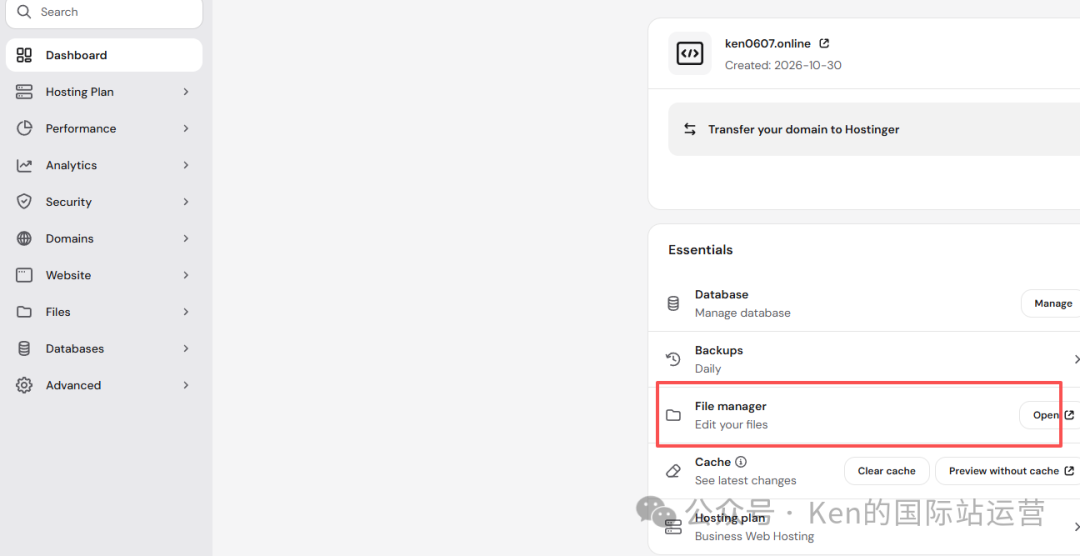Expand the Backups row chevron

(1076, 359)
